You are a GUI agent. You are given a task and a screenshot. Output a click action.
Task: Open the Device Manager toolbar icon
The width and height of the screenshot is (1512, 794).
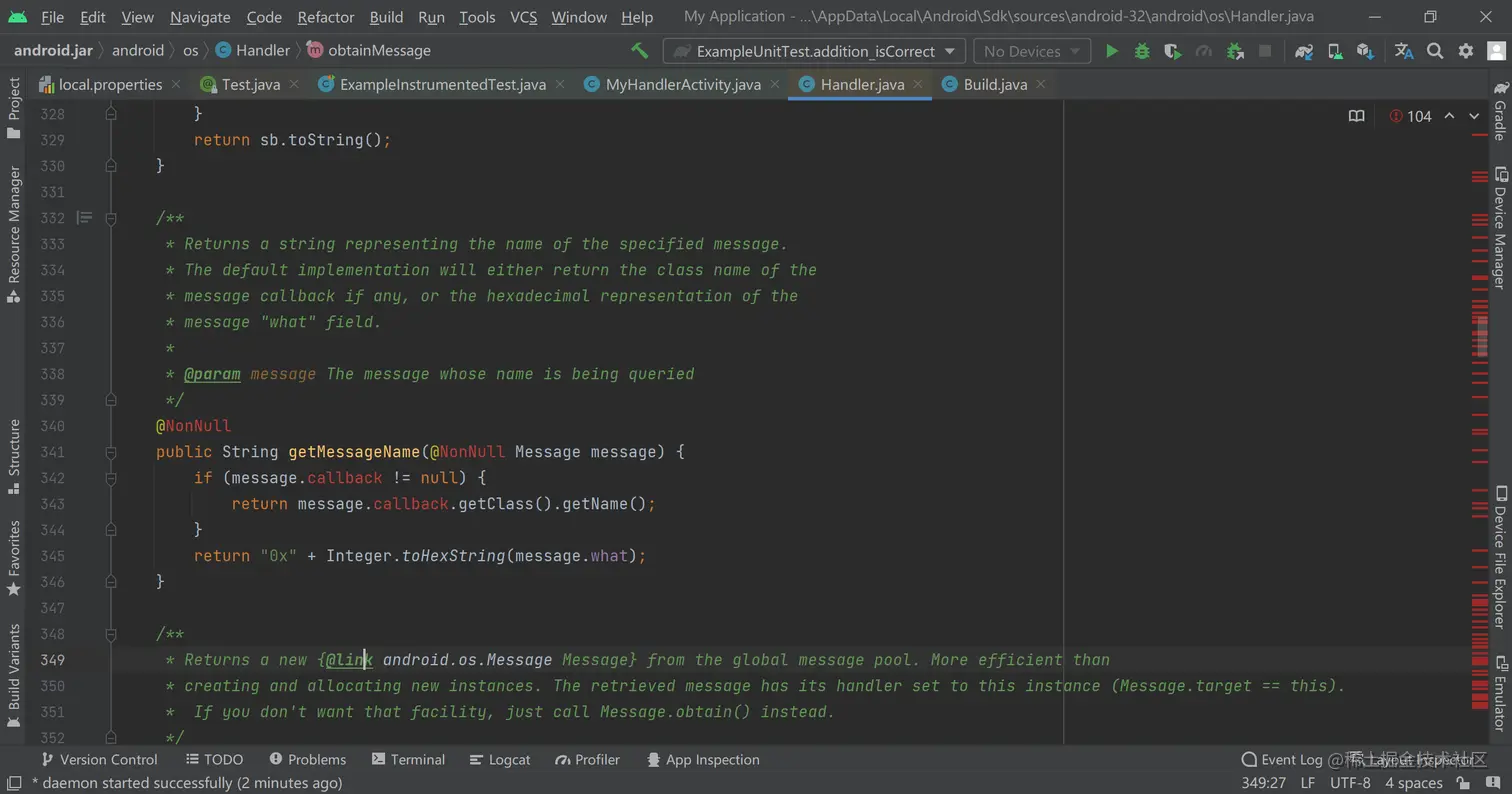click(1335, 51)
